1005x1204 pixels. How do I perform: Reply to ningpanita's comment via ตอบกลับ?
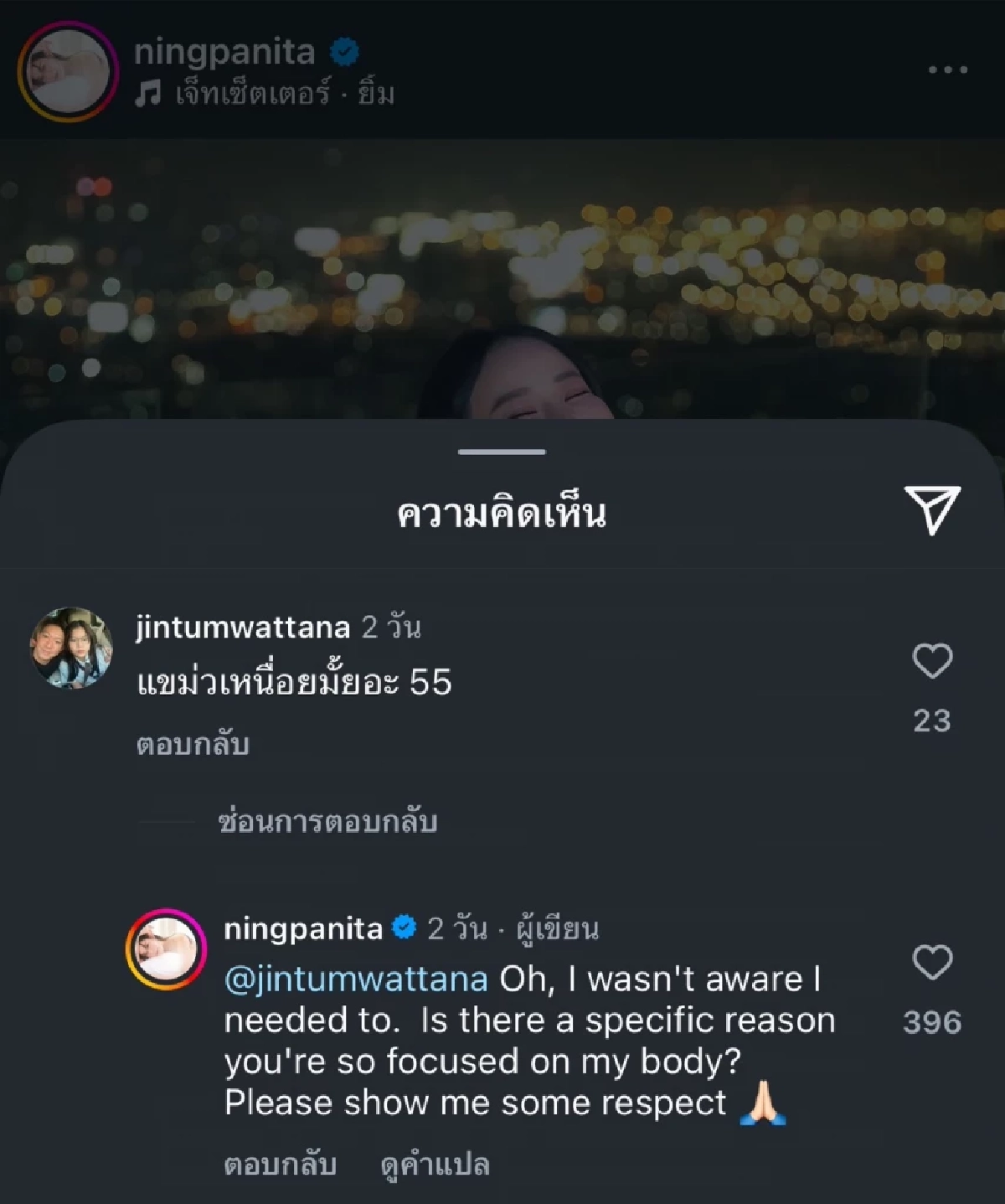pyautogui.click(x=281, y=1165)
